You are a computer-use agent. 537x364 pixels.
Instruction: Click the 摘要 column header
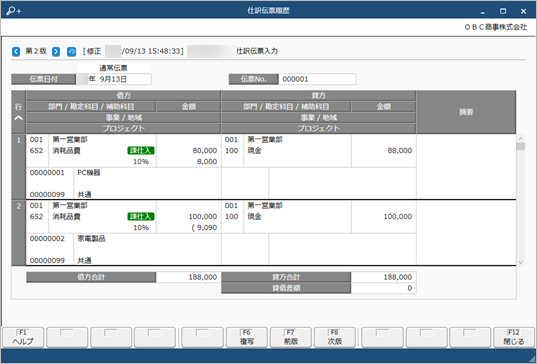pos(466,112)
